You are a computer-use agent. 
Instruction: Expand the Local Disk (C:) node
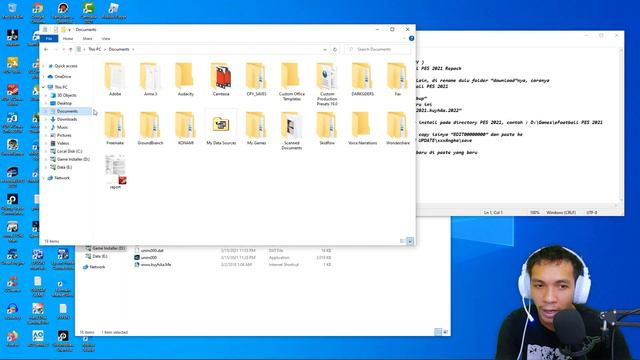46,151
